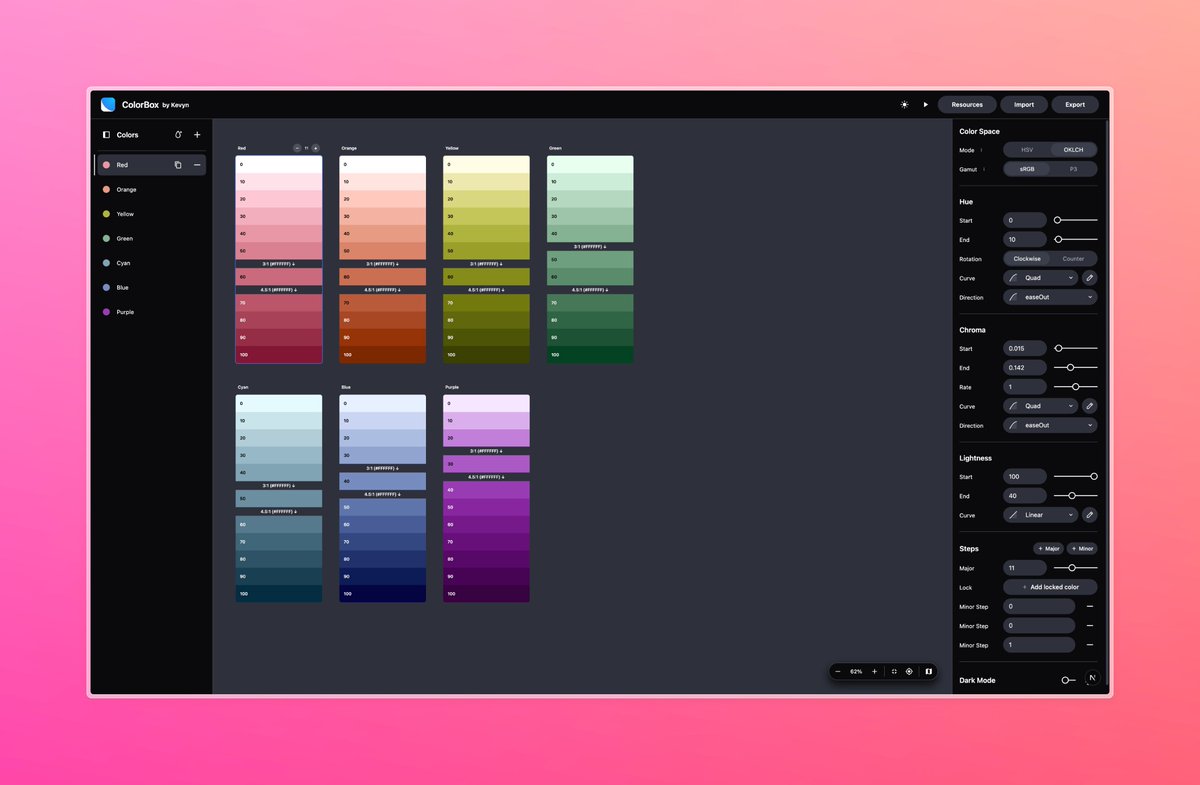The height and width of the screenshot is (785, 1200).
Task: Add a Minor step button
Action: pyautogui.click(x=1081, y=548)
